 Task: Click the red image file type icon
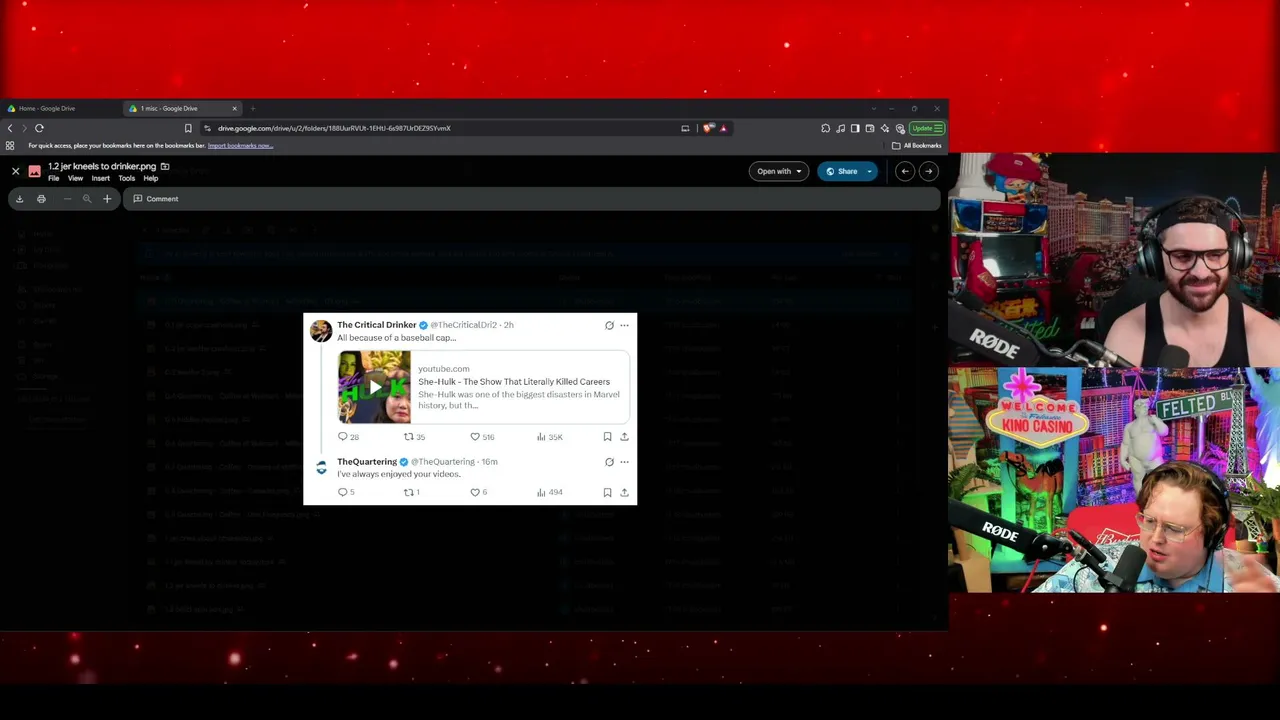pos(34,172)
